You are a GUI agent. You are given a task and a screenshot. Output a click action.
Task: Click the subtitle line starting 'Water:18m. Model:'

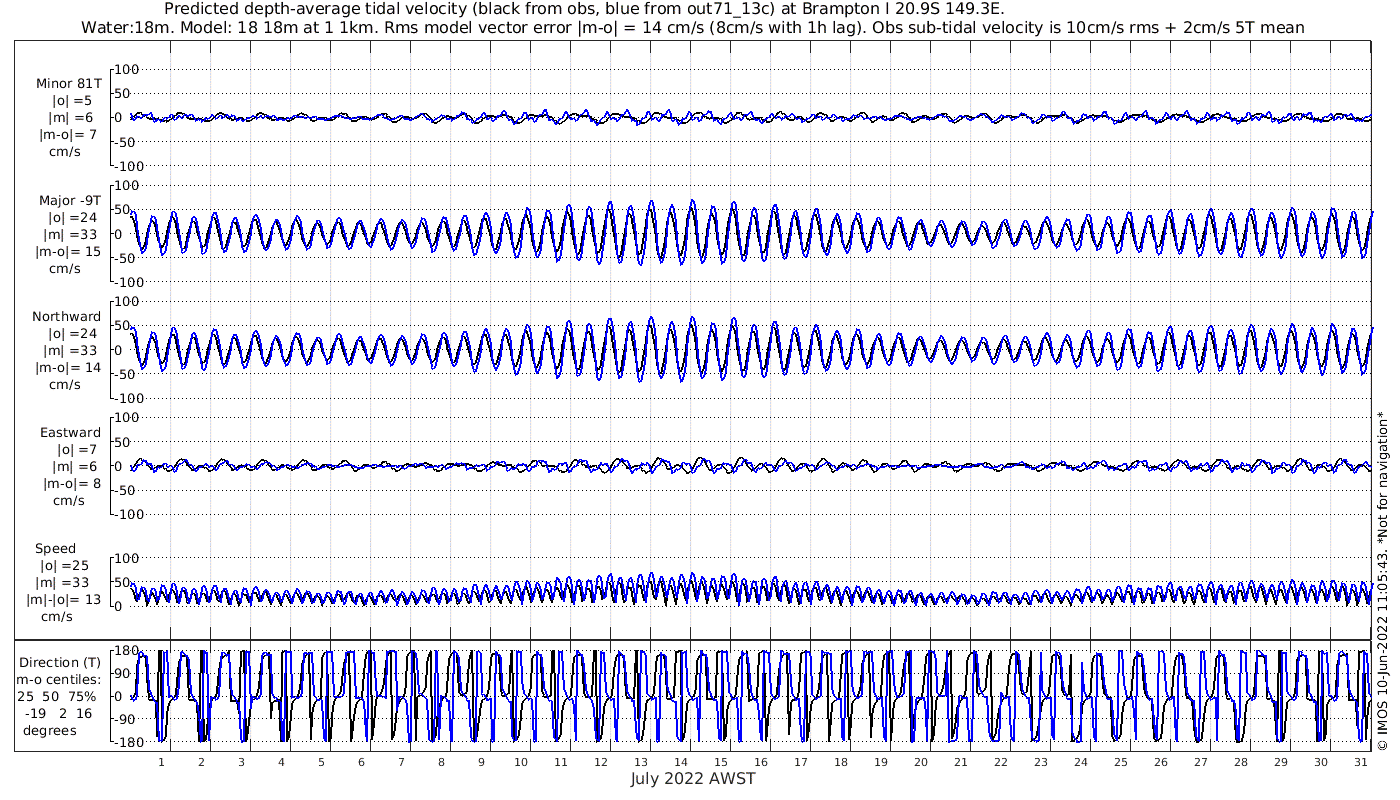click(x=693, y=27)
